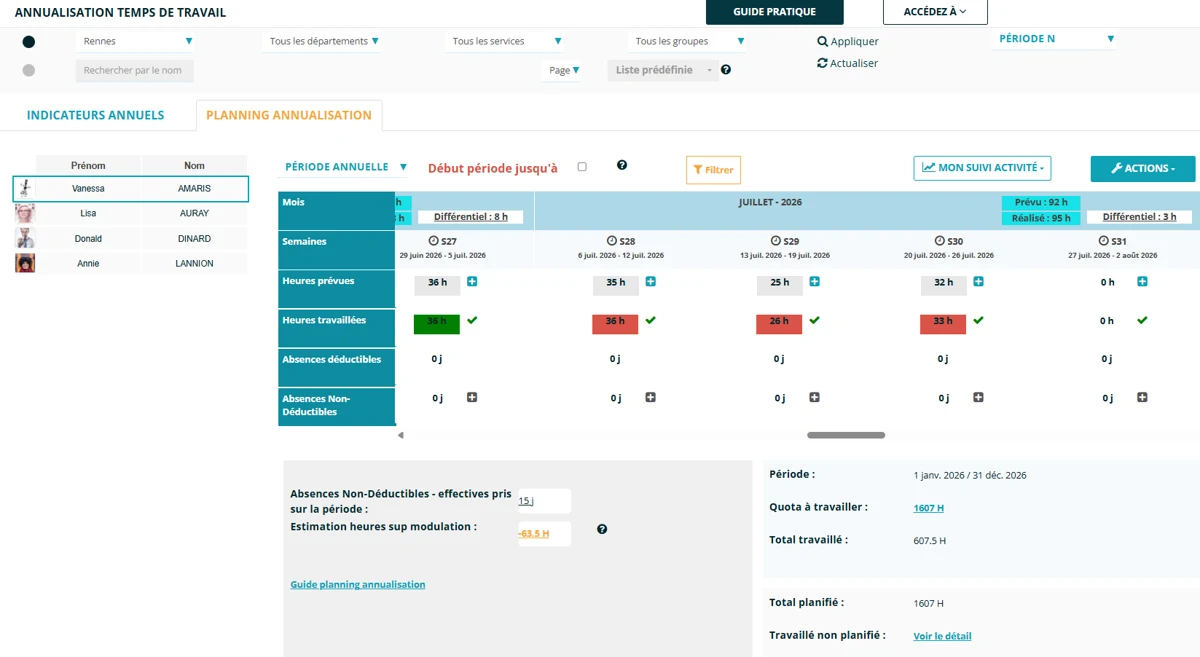
Task: Add planned hours for week S31
Action: (x=1142, y=282)
